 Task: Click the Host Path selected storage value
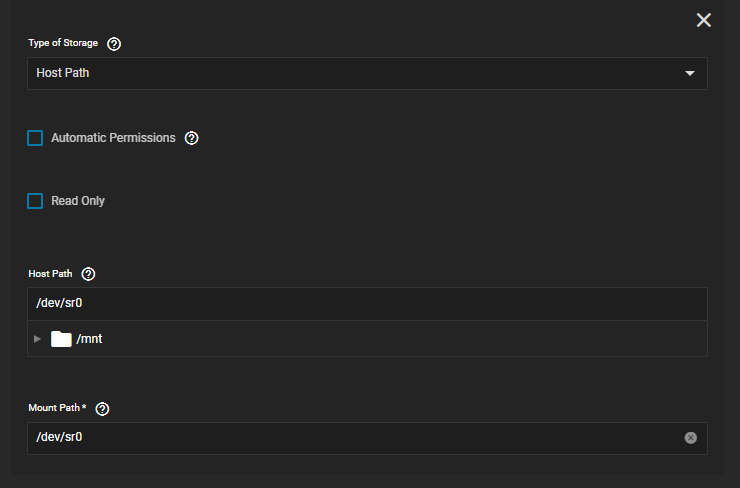tap(63, 73)
